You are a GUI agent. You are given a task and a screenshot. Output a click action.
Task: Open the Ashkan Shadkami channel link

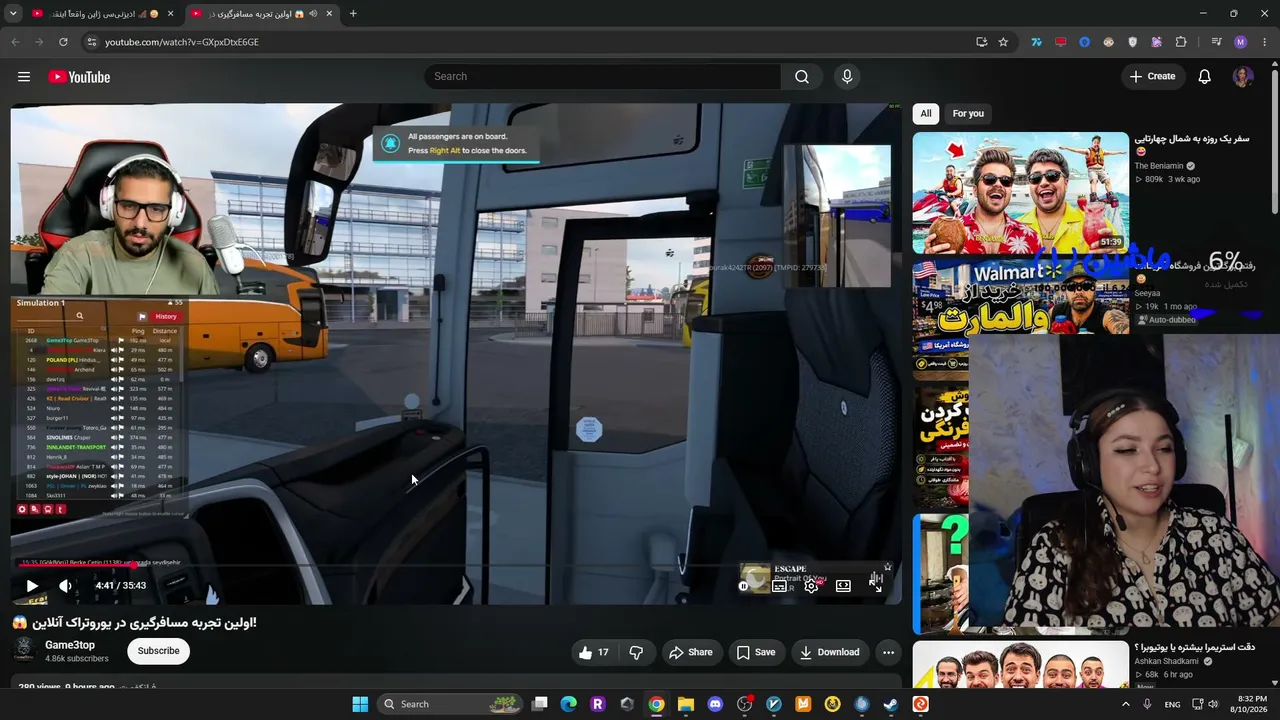1166,661
